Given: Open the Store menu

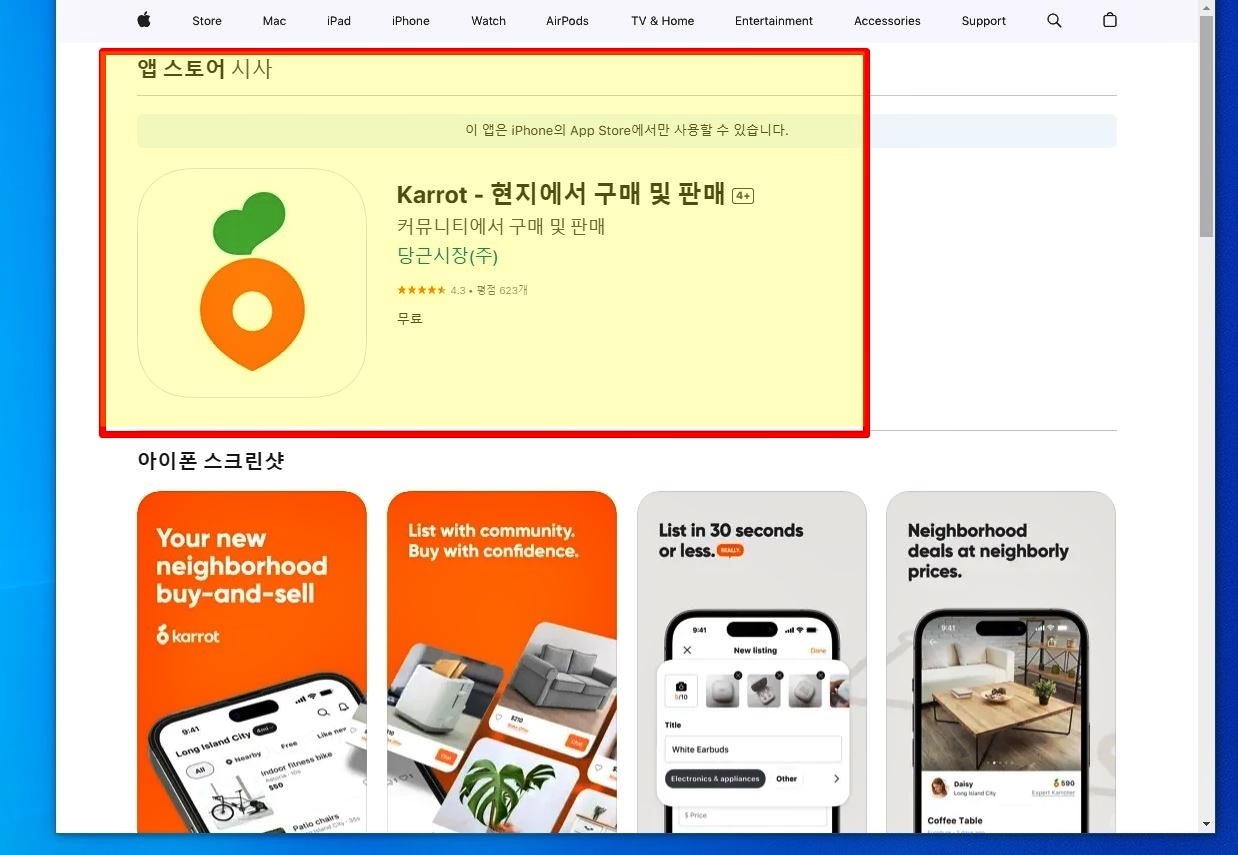Looking at the screenshot, I should tap(207, 21).
